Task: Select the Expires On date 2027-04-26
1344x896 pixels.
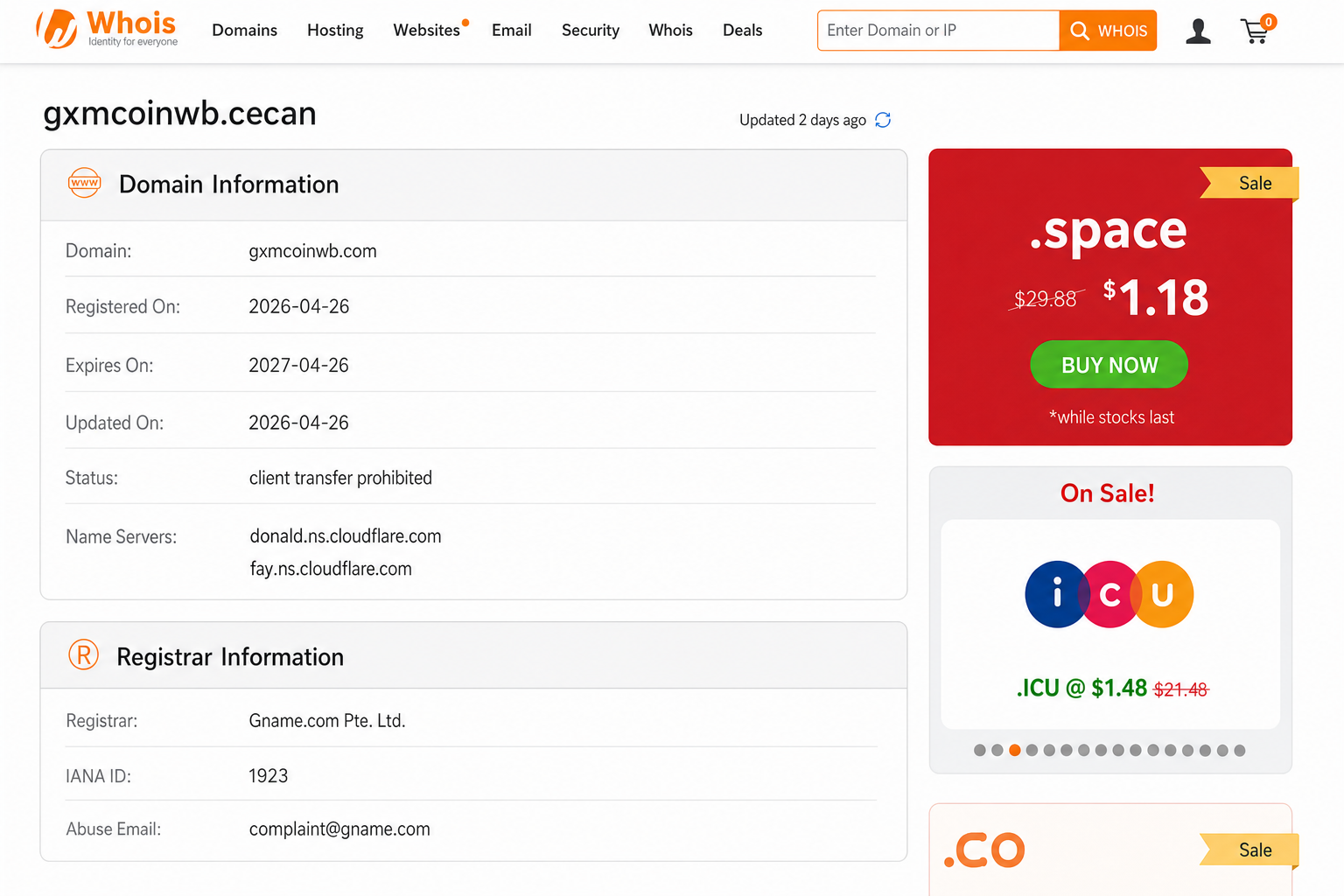Action: click(x=299, y=365)
